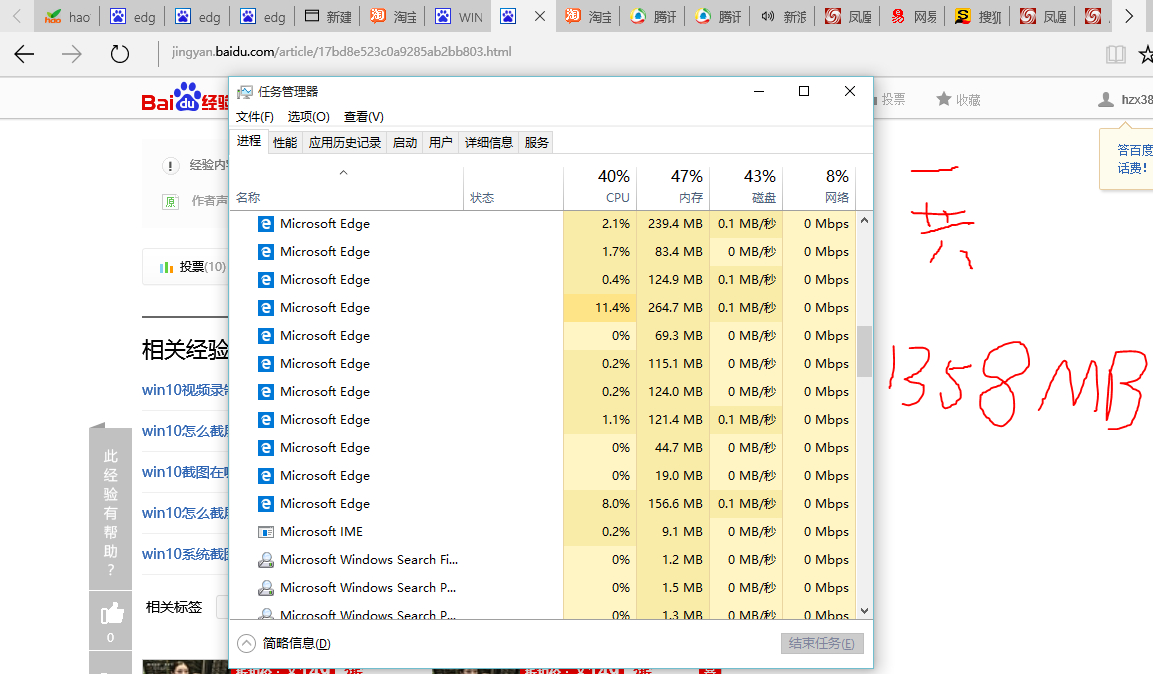Sort processes by the 网络 column header
The width and height of the screenshot is (1153, 674).
coord(819,186)
